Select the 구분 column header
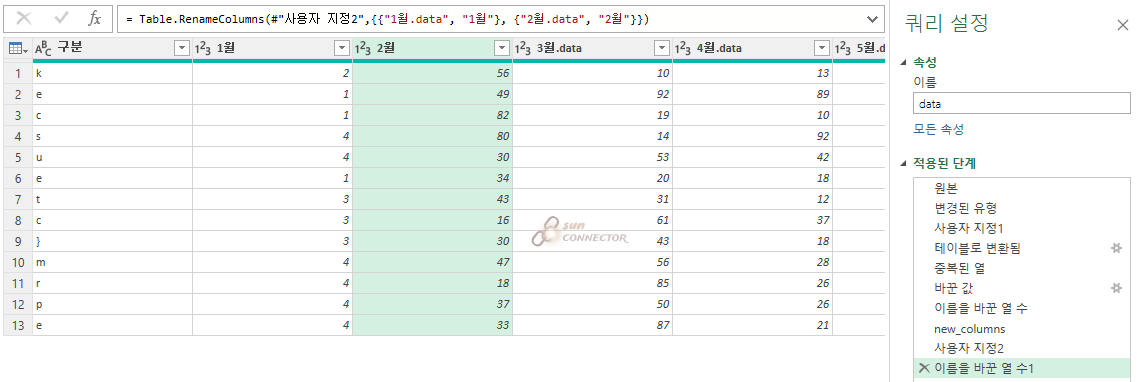This screenshot has width=1137, height=382. point(112,49)
